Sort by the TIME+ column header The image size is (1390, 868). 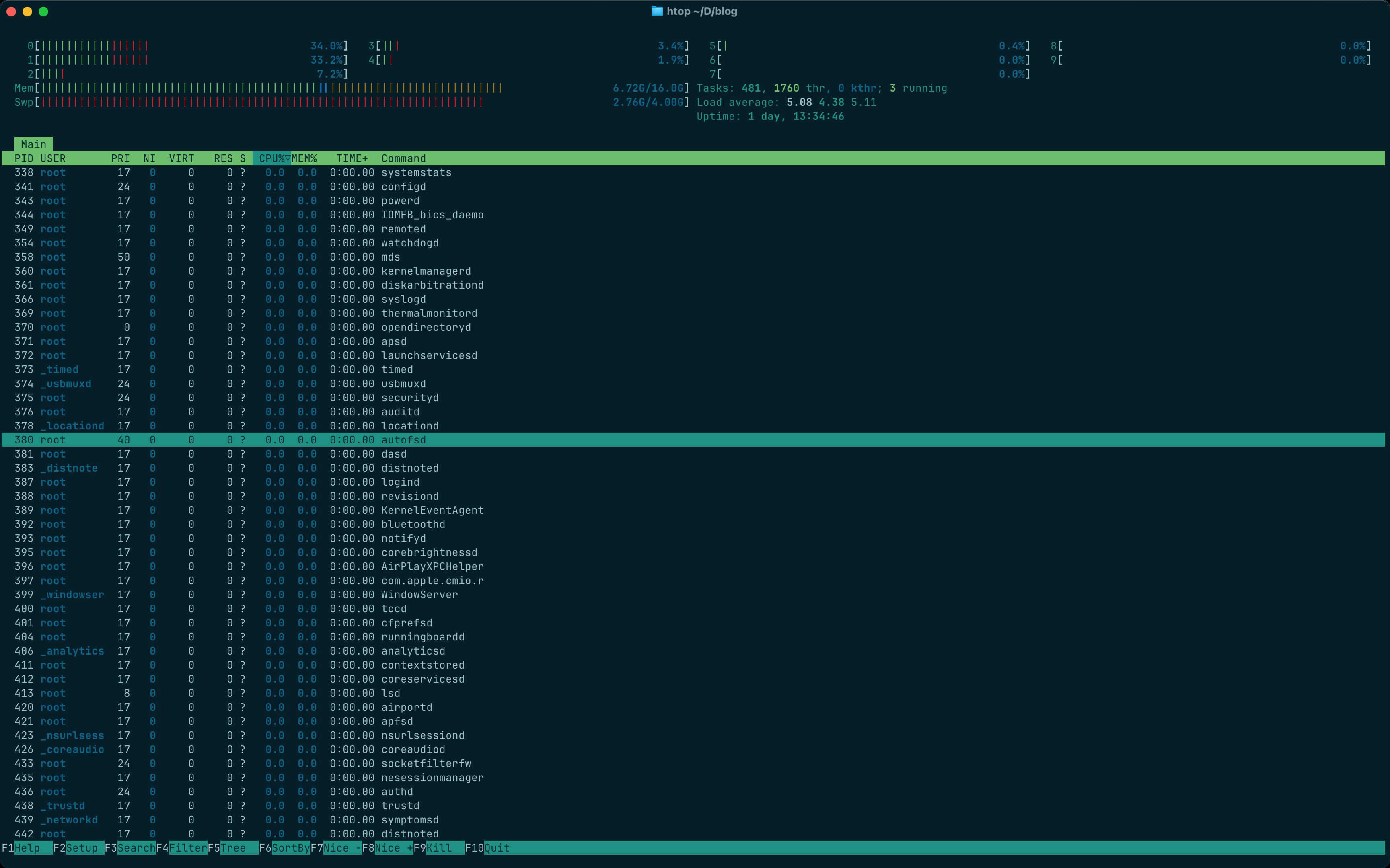[352, 158]
